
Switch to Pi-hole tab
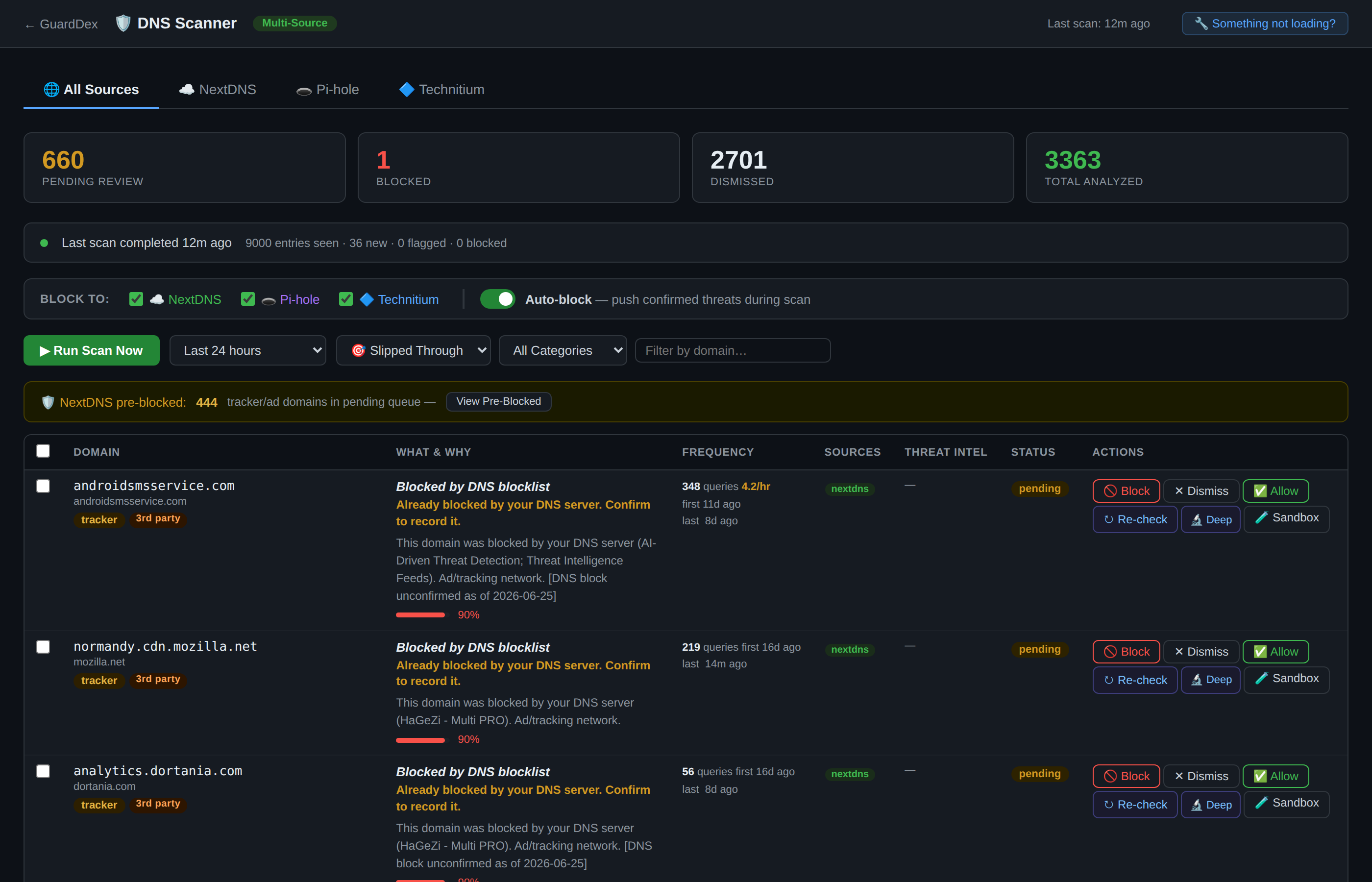click(327, 89)
